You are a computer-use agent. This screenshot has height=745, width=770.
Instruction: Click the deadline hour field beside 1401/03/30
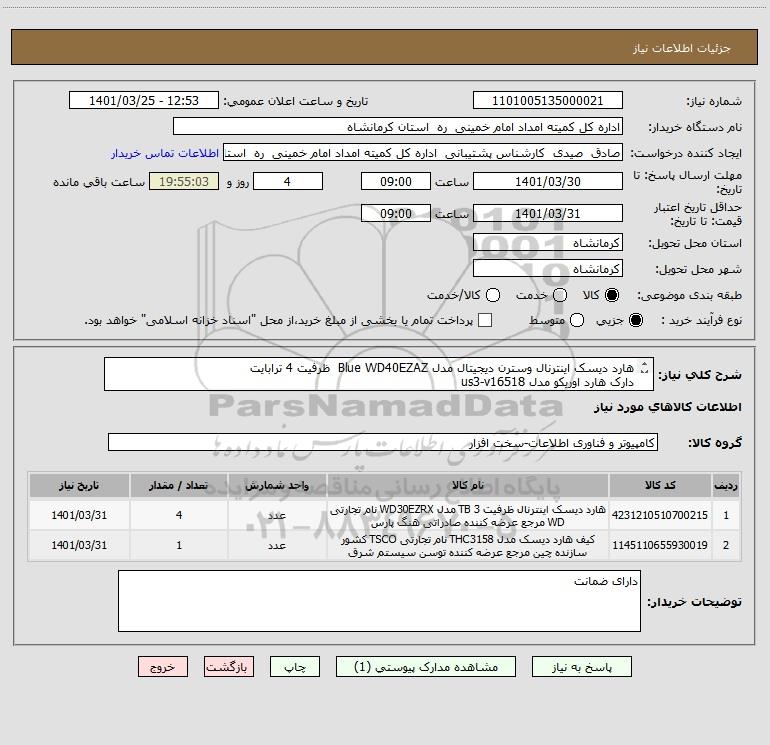pyautogui.click(x=396, y=181)
